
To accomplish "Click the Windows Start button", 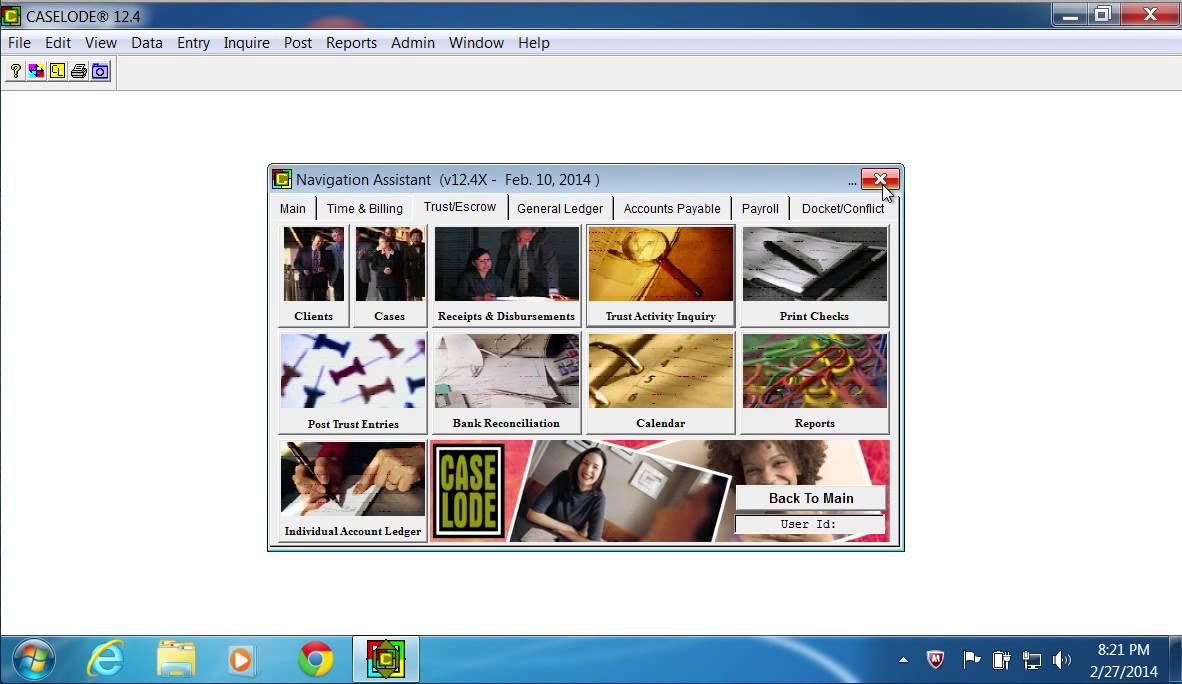I will [x=33, y=660].
